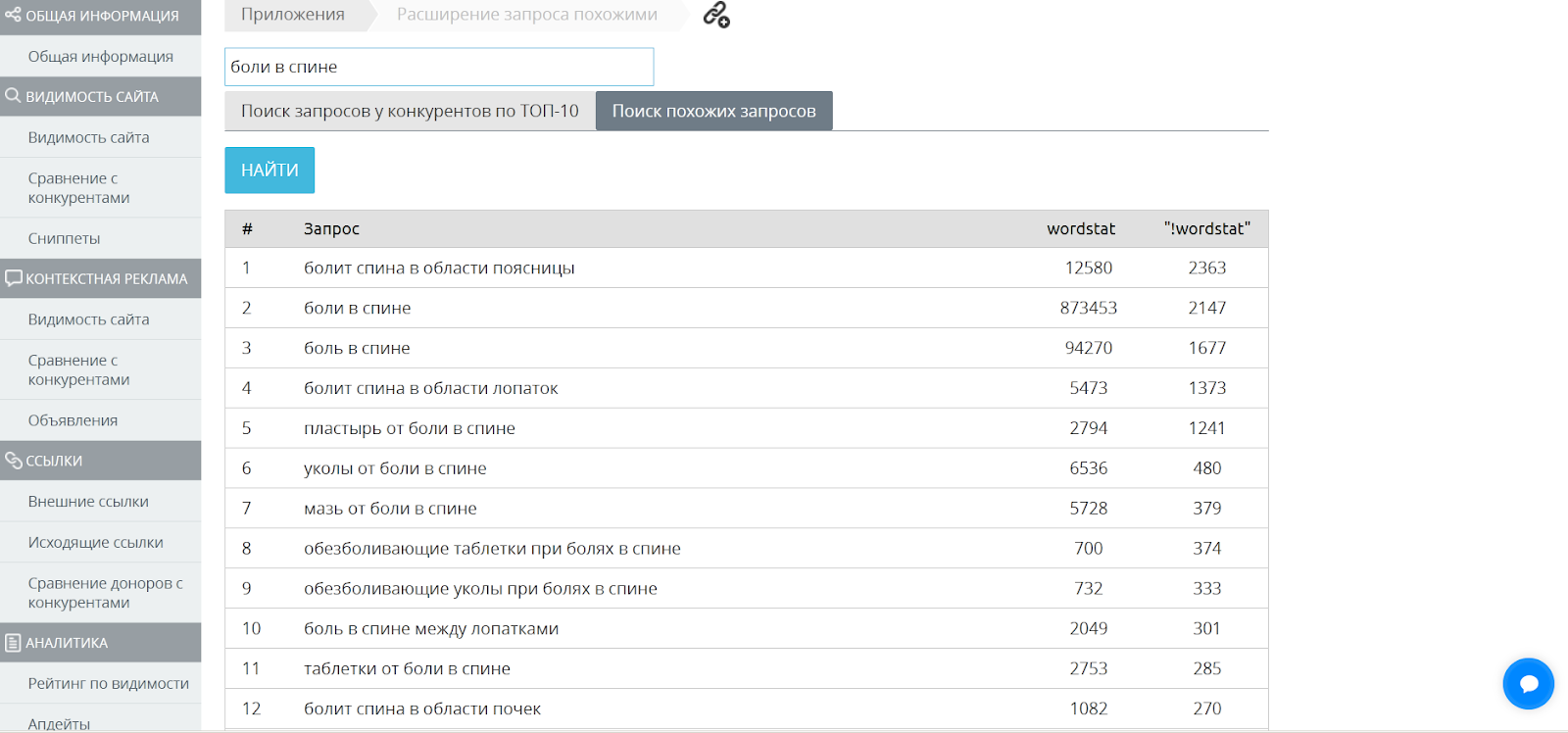
Task: Open Рейтинг по видимости sidebar item
Action: click(x=108, y=683)
